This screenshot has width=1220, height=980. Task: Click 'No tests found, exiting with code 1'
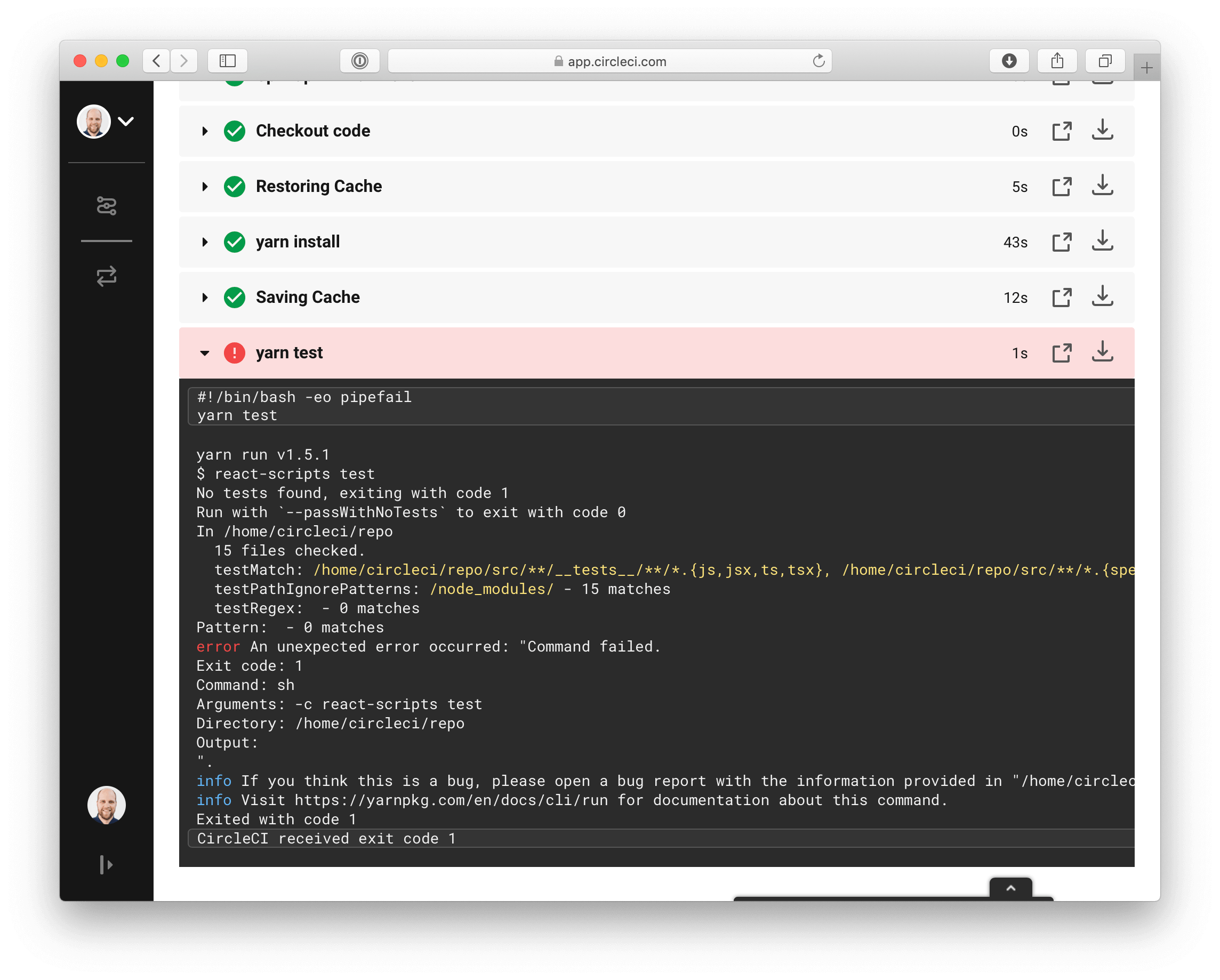352,493
